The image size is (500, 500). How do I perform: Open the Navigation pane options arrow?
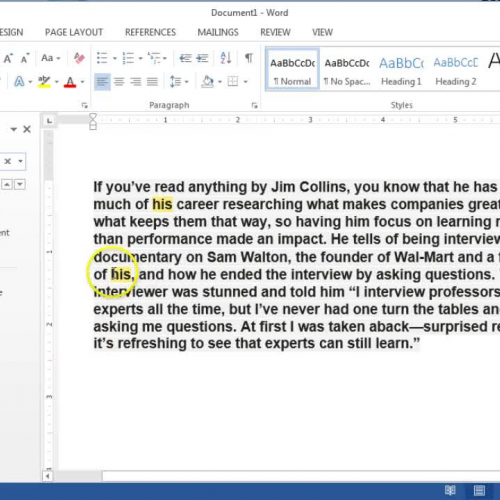point(14,129)
